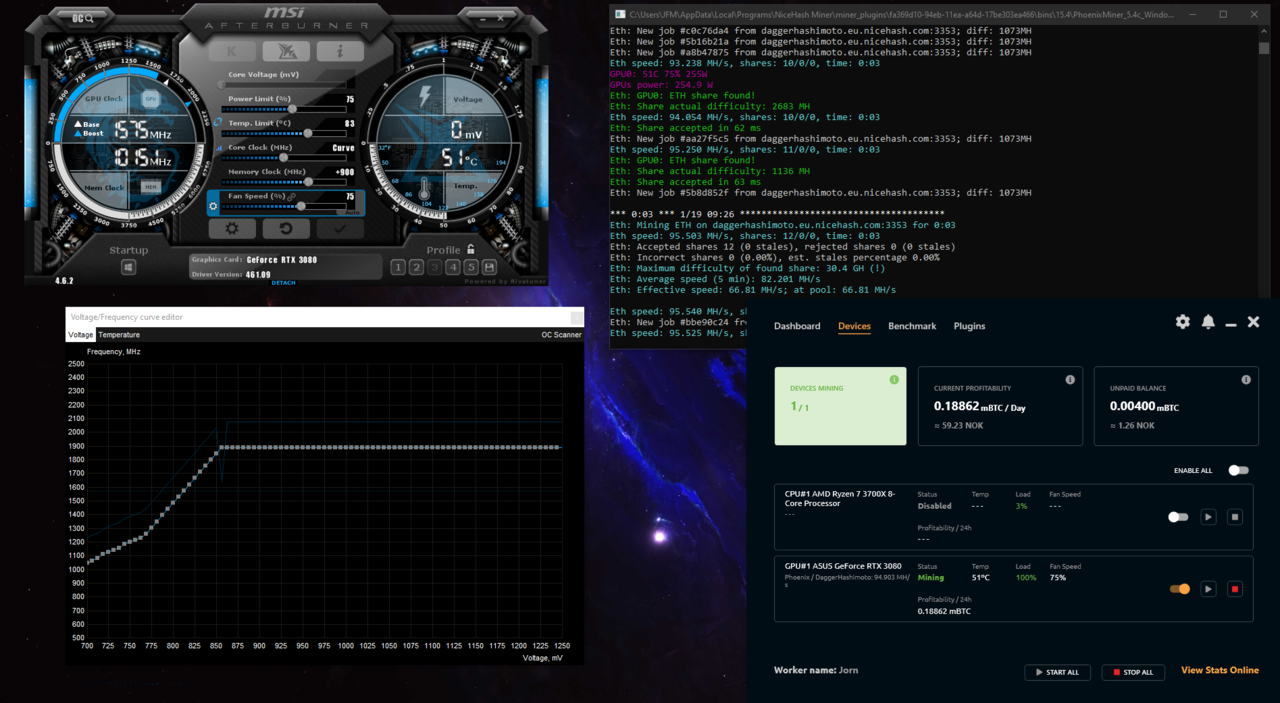Image resolution: width=1280 pixels, height=703 pixels.
Task: Click the STOP ALL button
Action: point(1133,672)
